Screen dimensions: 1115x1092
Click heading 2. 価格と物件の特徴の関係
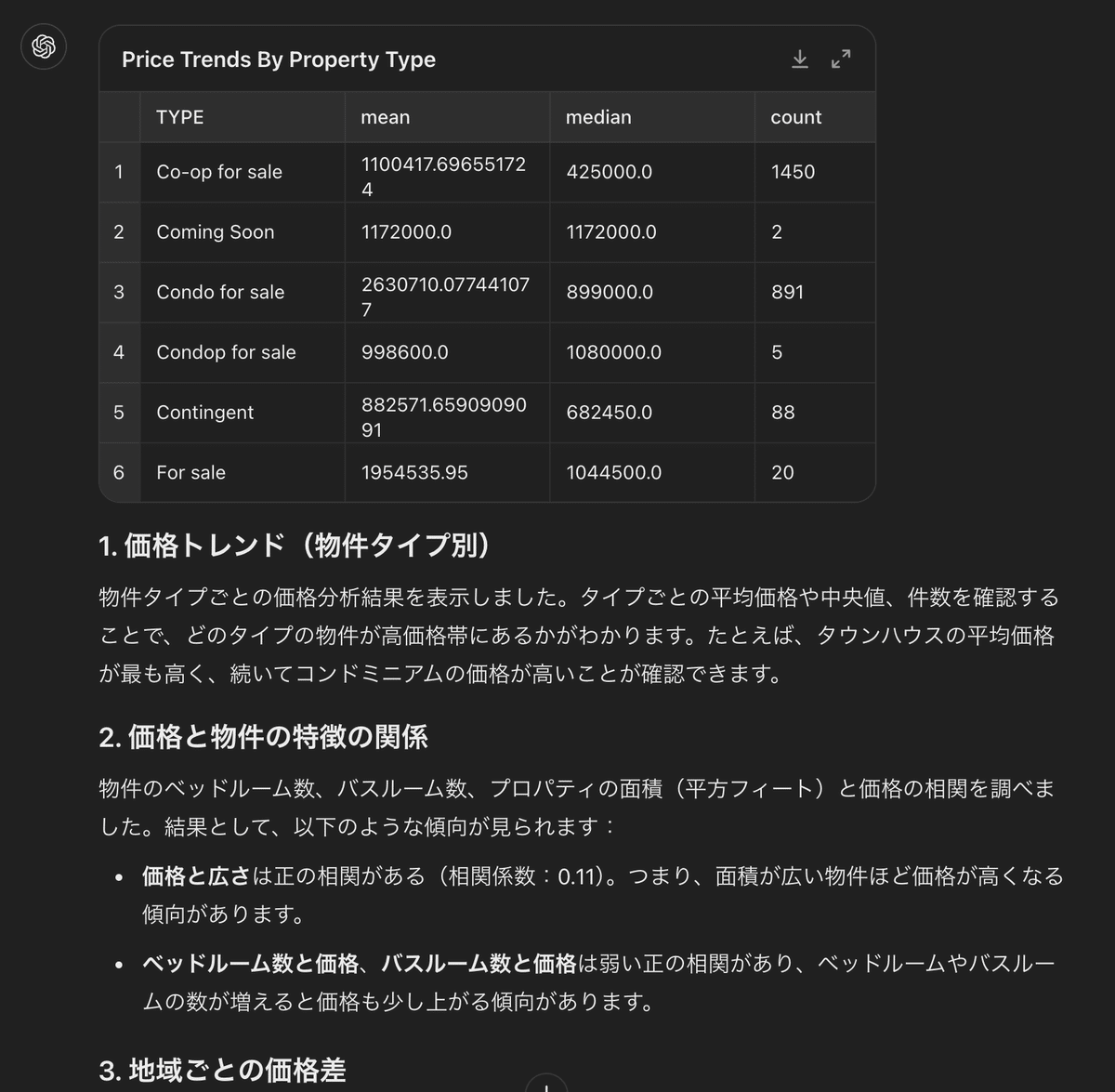pyautogui.click(x=263, y=737)
